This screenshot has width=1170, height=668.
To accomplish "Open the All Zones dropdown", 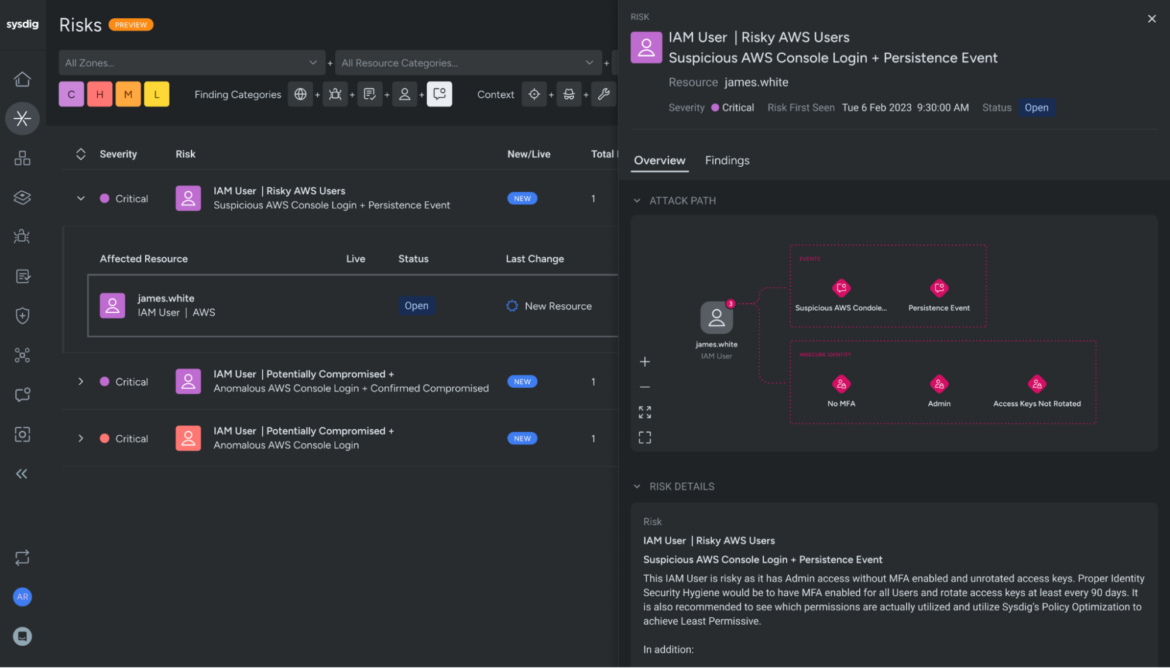I will [191, 61].
